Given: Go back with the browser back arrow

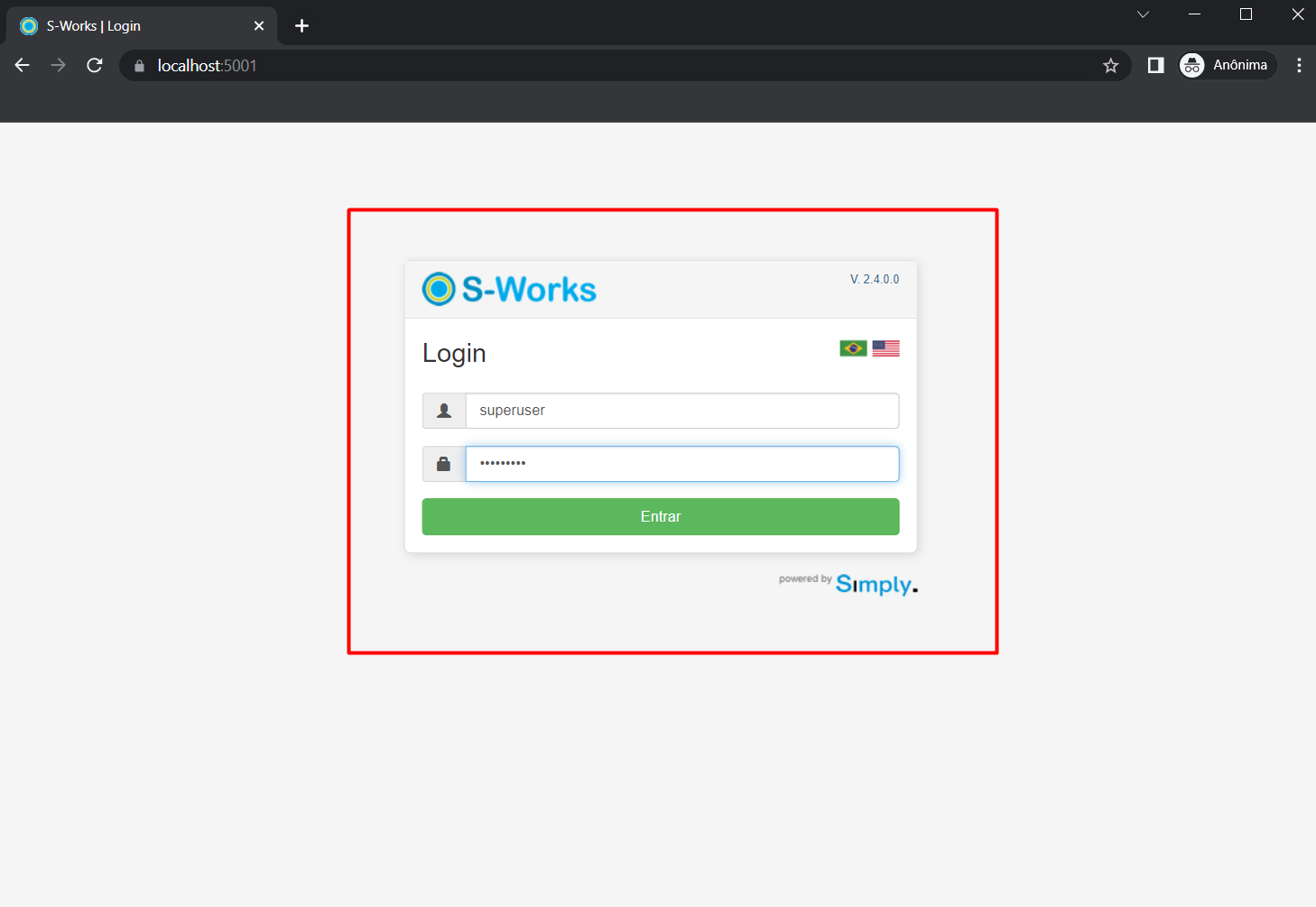Looking at the screenshot, I should coord(23,65).
